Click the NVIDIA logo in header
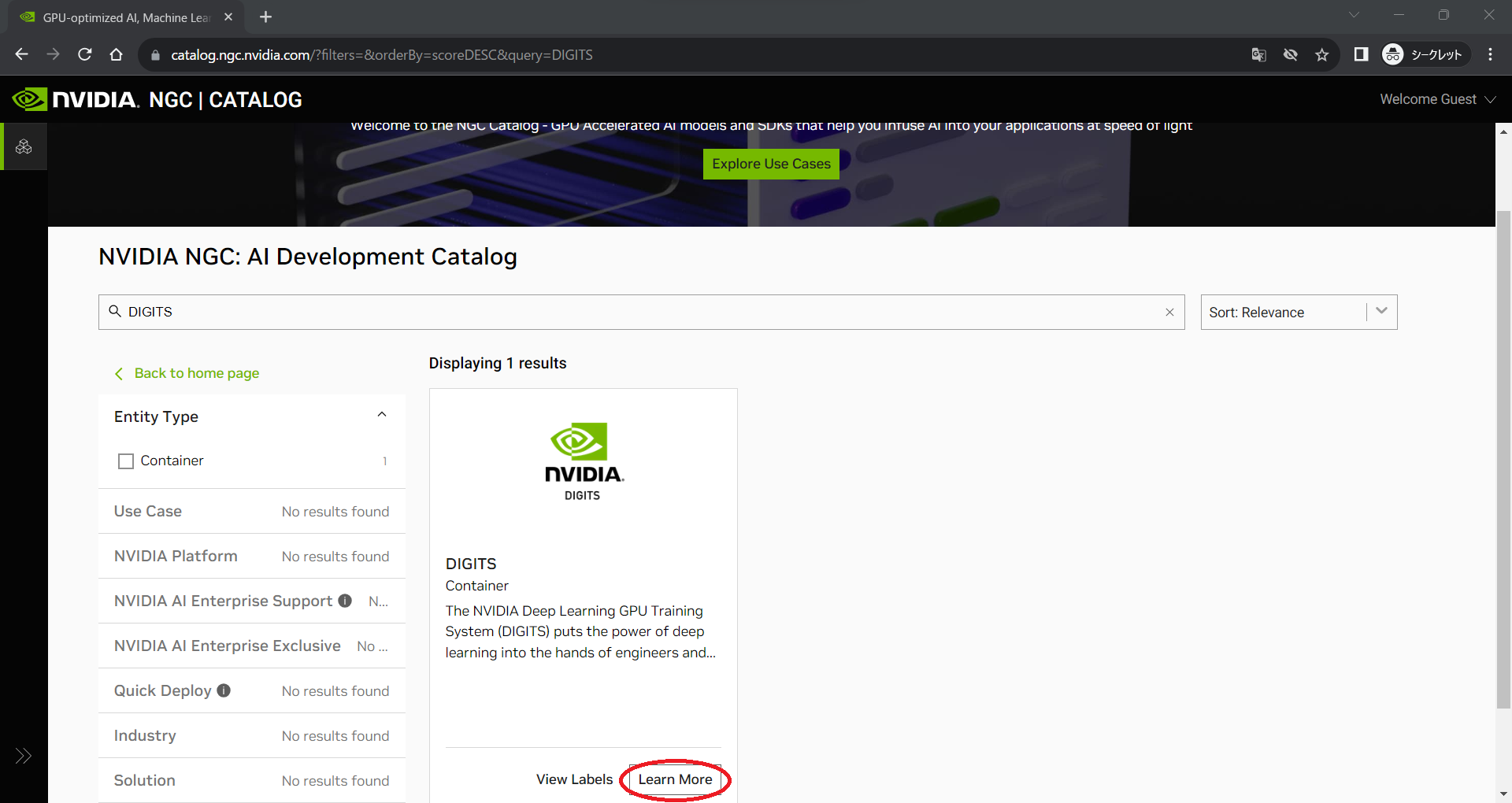 point(76,99)
